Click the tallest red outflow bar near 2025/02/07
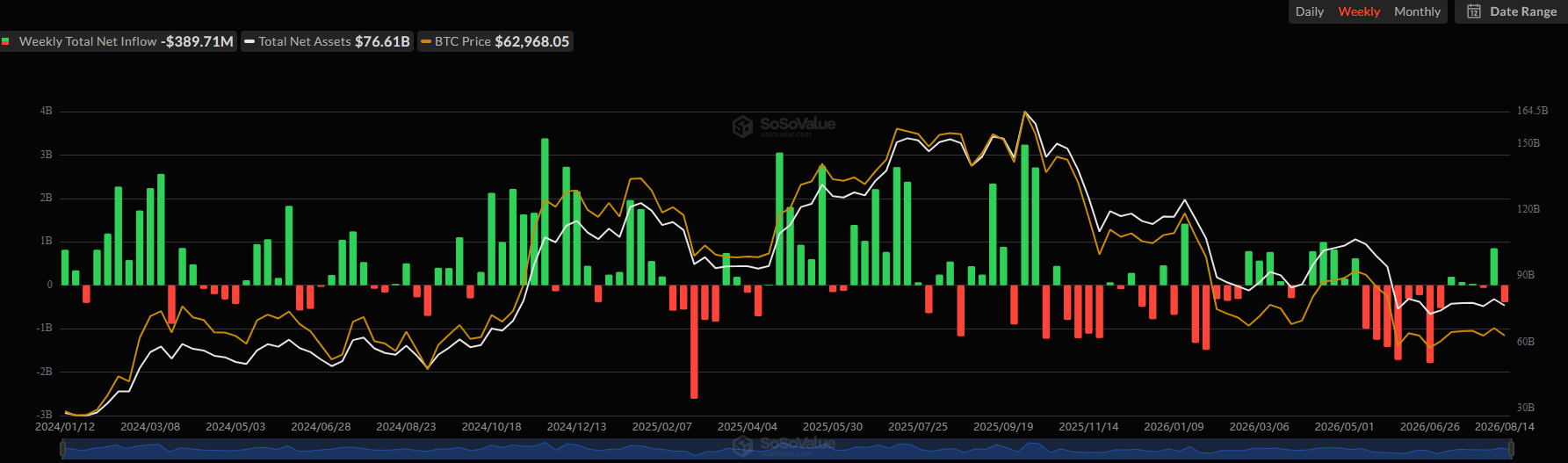The width and height of the screenshot is (1568, 463). point(694,341)
